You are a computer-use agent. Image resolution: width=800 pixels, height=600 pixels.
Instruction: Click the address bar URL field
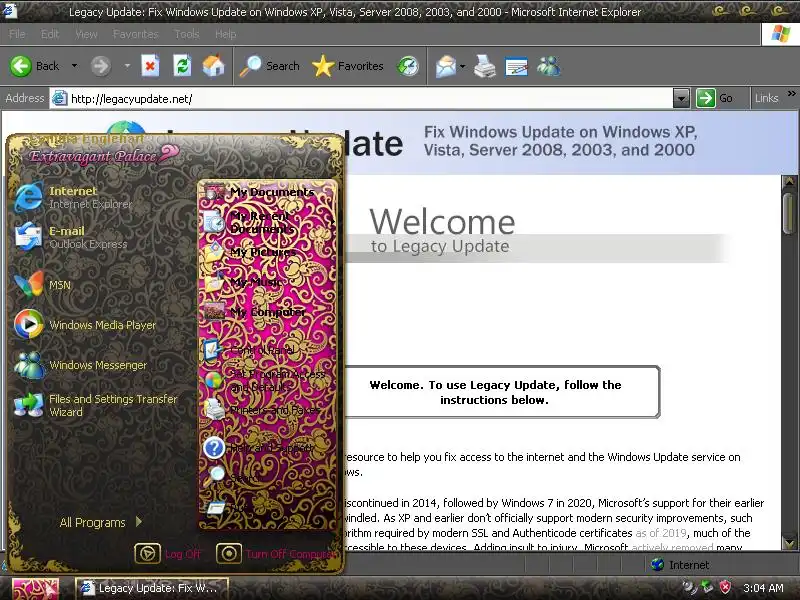[361, 98]
